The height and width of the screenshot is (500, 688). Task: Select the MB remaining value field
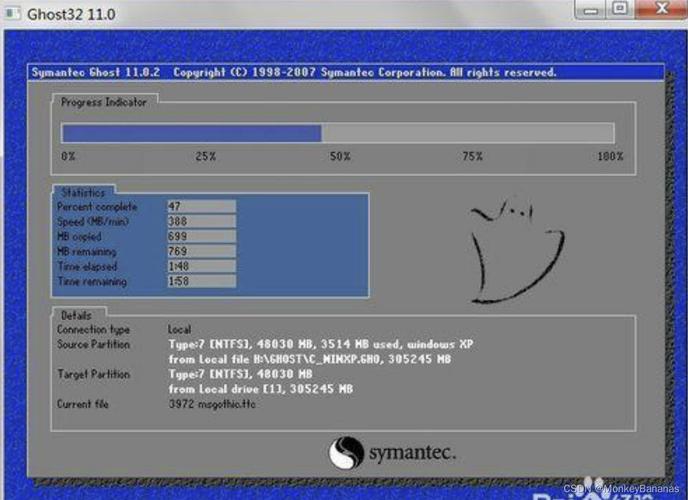202,252
